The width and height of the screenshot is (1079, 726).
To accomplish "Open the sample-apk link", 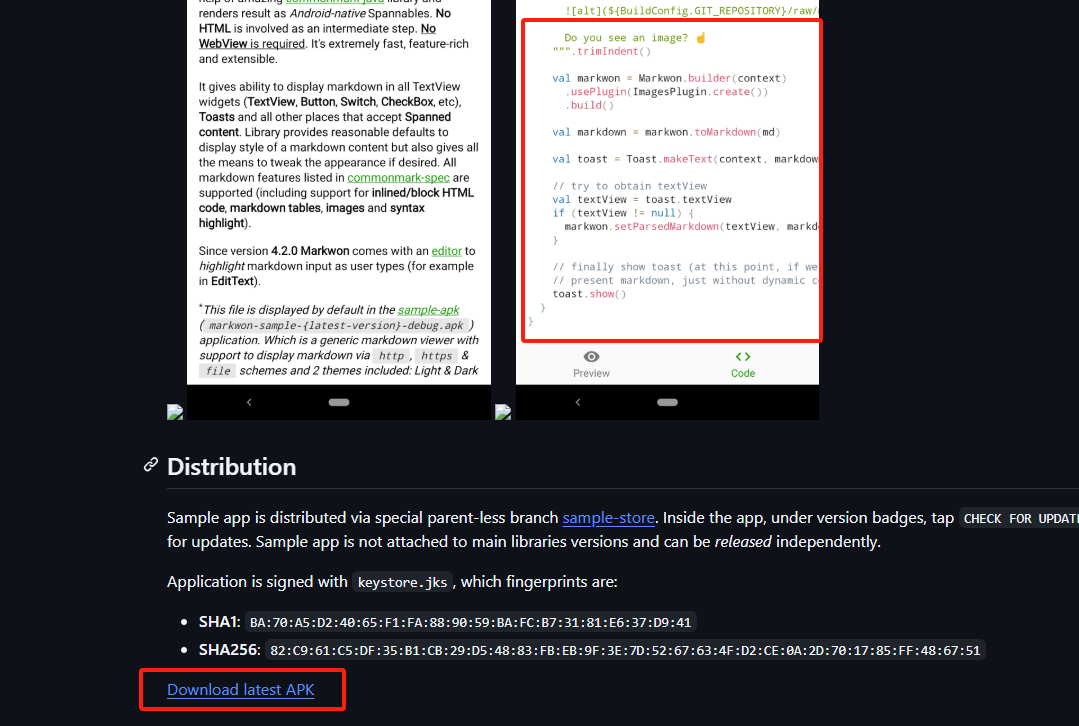I will tap(428, 310).
